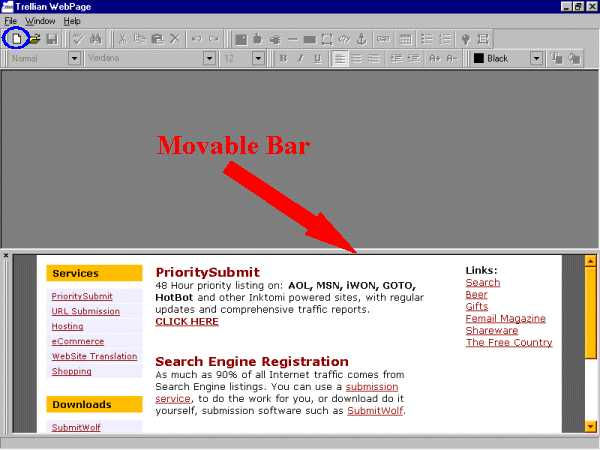600x450 pixels.
Task: Click the bulleted list icon
Action: tap(426, 39)
